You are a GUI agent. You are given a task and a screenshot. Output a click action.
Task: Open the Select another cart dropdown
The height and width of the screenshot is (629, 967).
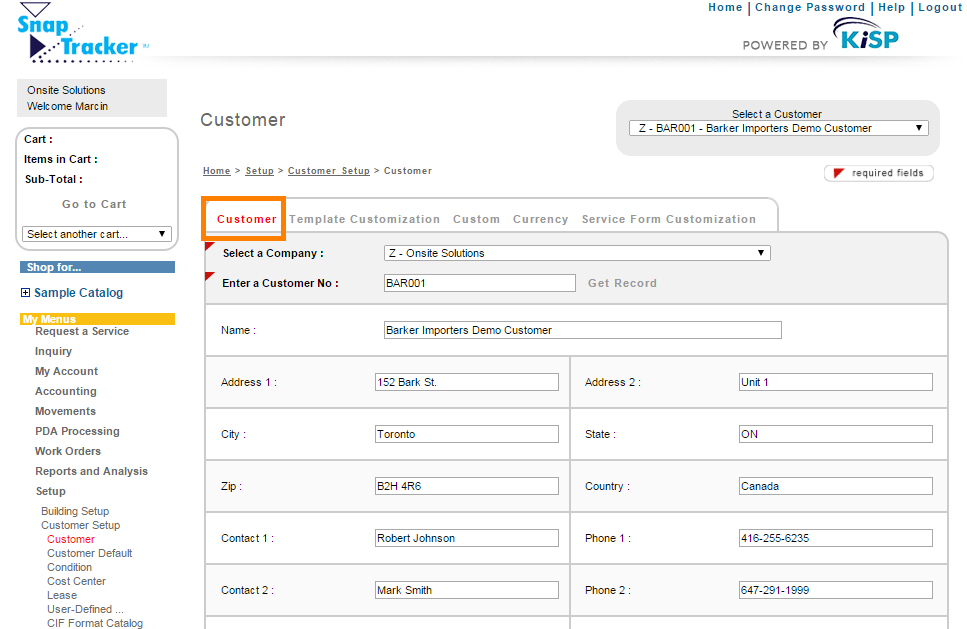point(97,234)
